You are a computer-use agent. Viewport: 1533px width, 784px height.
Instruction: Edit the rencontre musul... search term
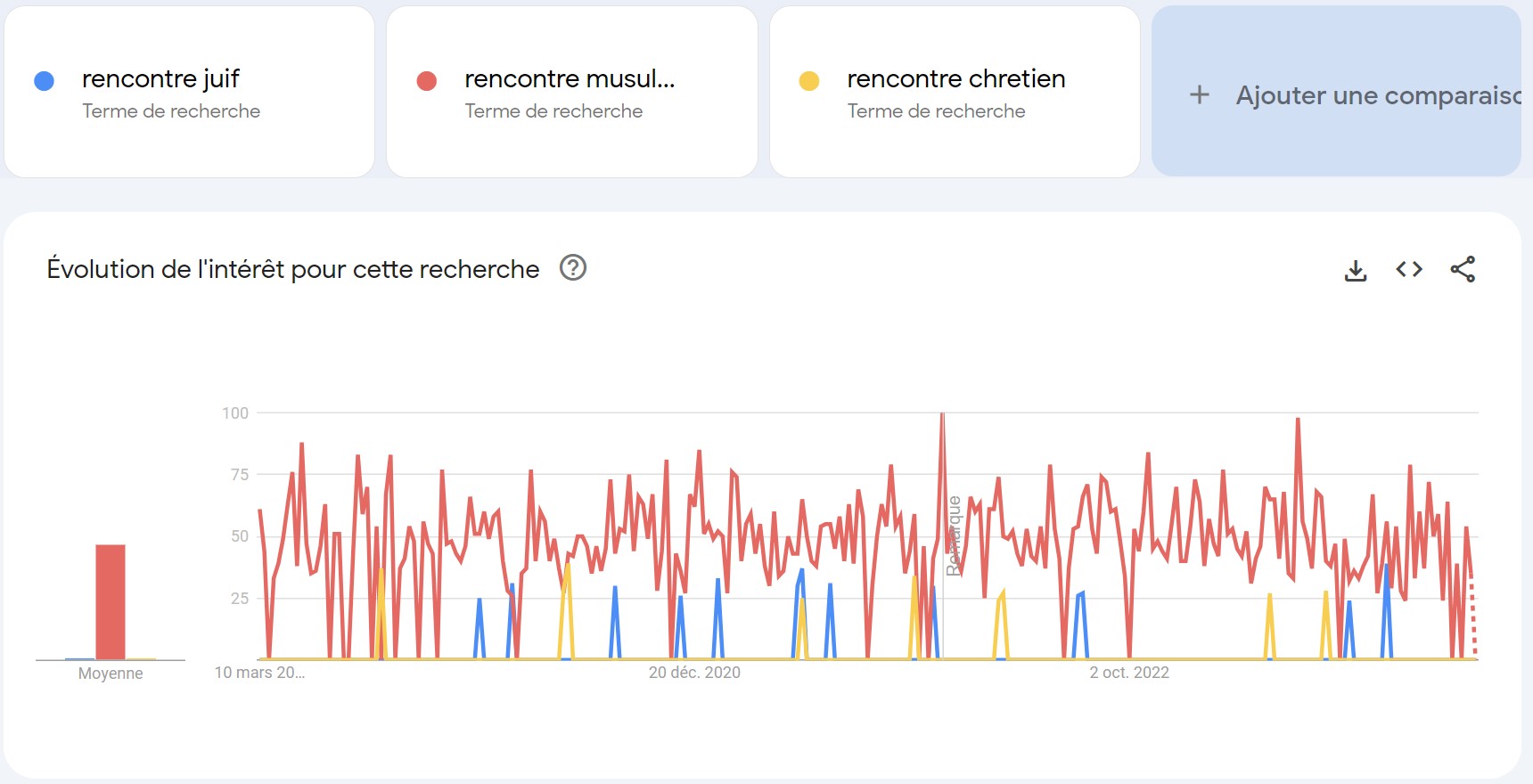tap(570, 79)
